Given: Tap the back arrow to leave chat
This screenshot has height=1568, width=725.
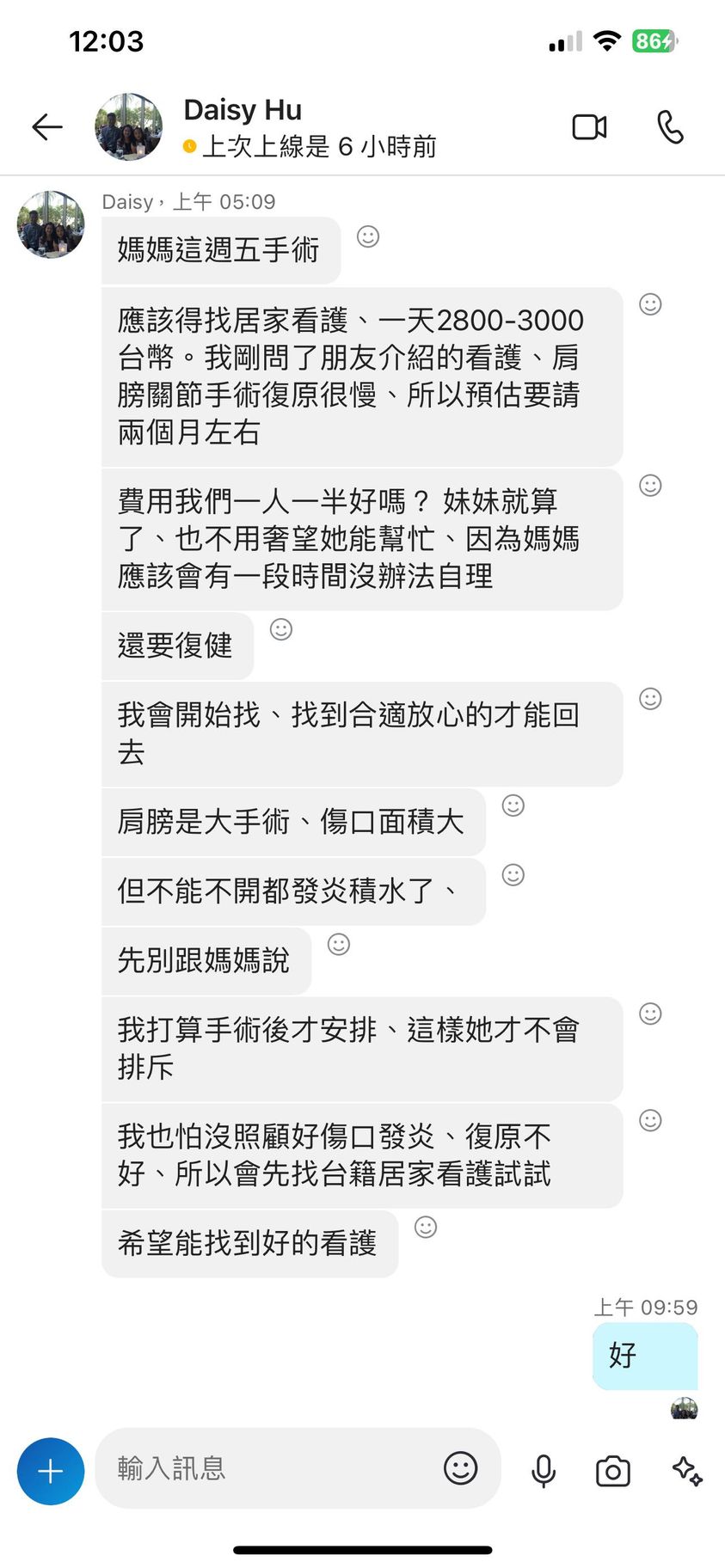Looking at the screenshot, I should pyautogui.click(x=47, y=127).
